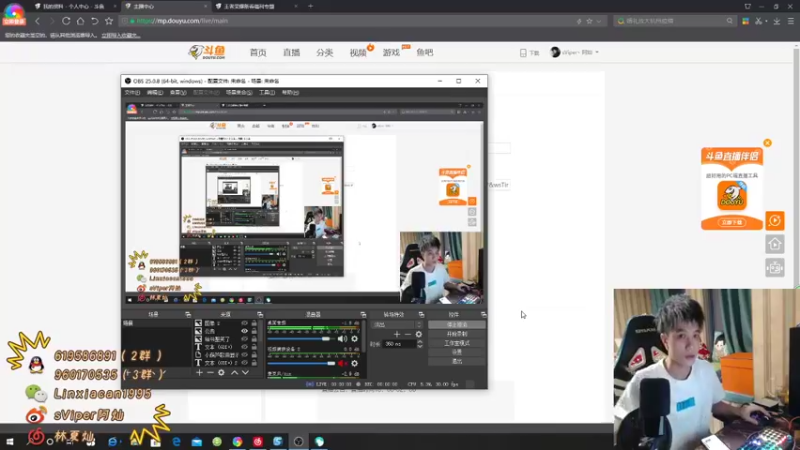The image size is (800, 450).
Task: Click the browser home icon
Action: (80, 21)
